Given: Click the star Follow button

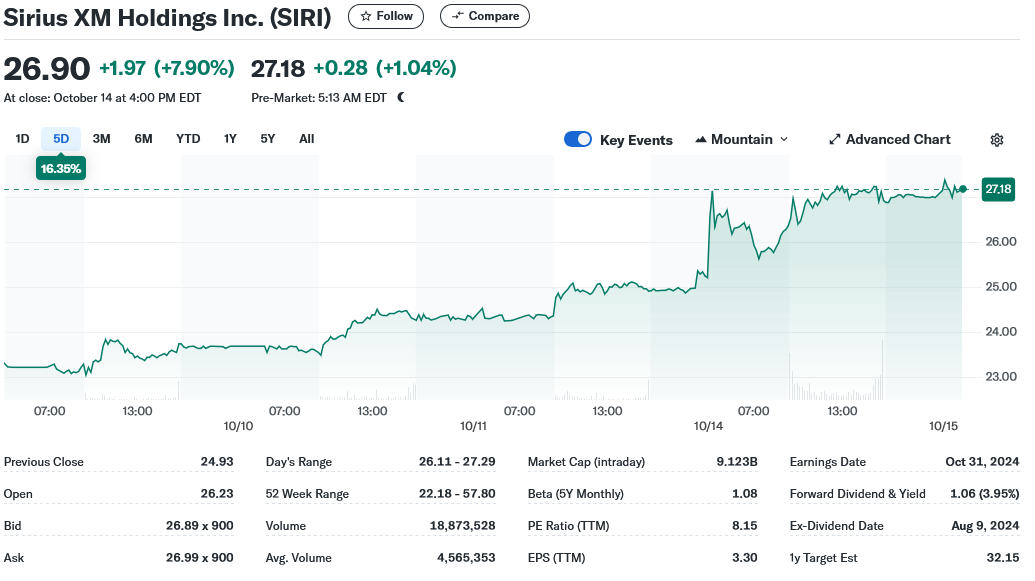Looking at the screenshot, I should (386, 17).
